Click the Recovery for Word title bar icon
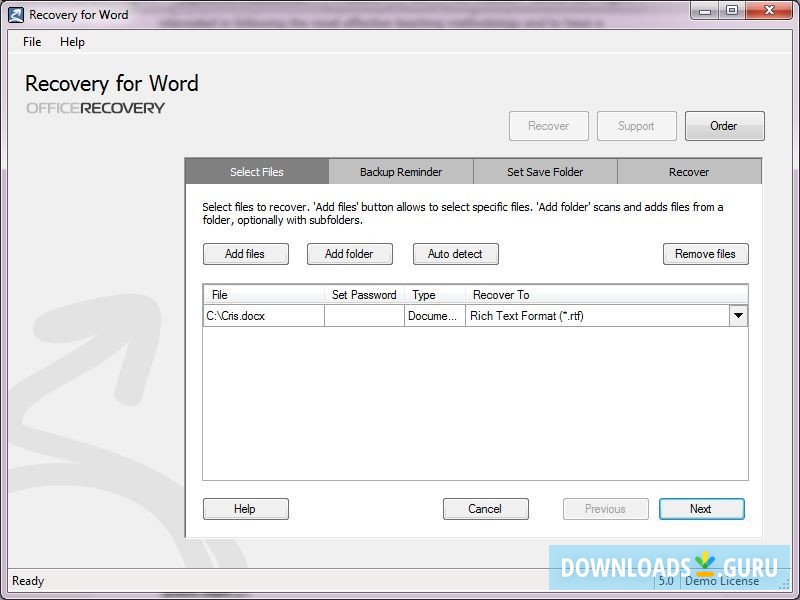Screen dimensions: 800x600 (x=14, y=14)
